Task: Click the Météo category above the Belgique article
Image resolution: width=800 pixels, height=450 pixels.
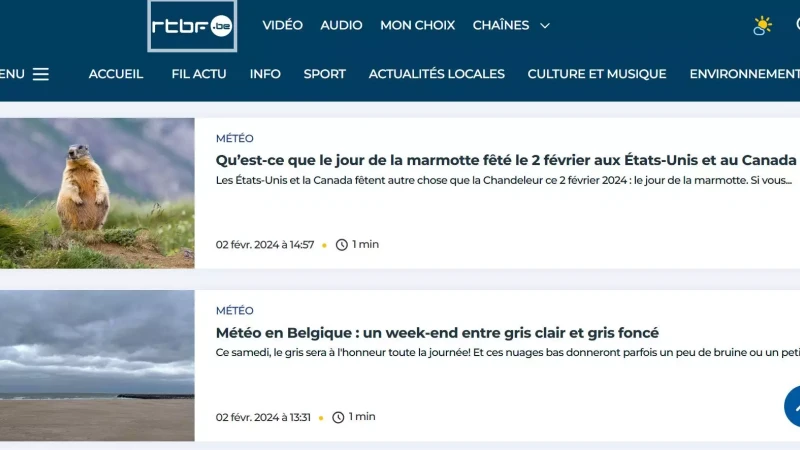Action: click(x=235, y=311)
